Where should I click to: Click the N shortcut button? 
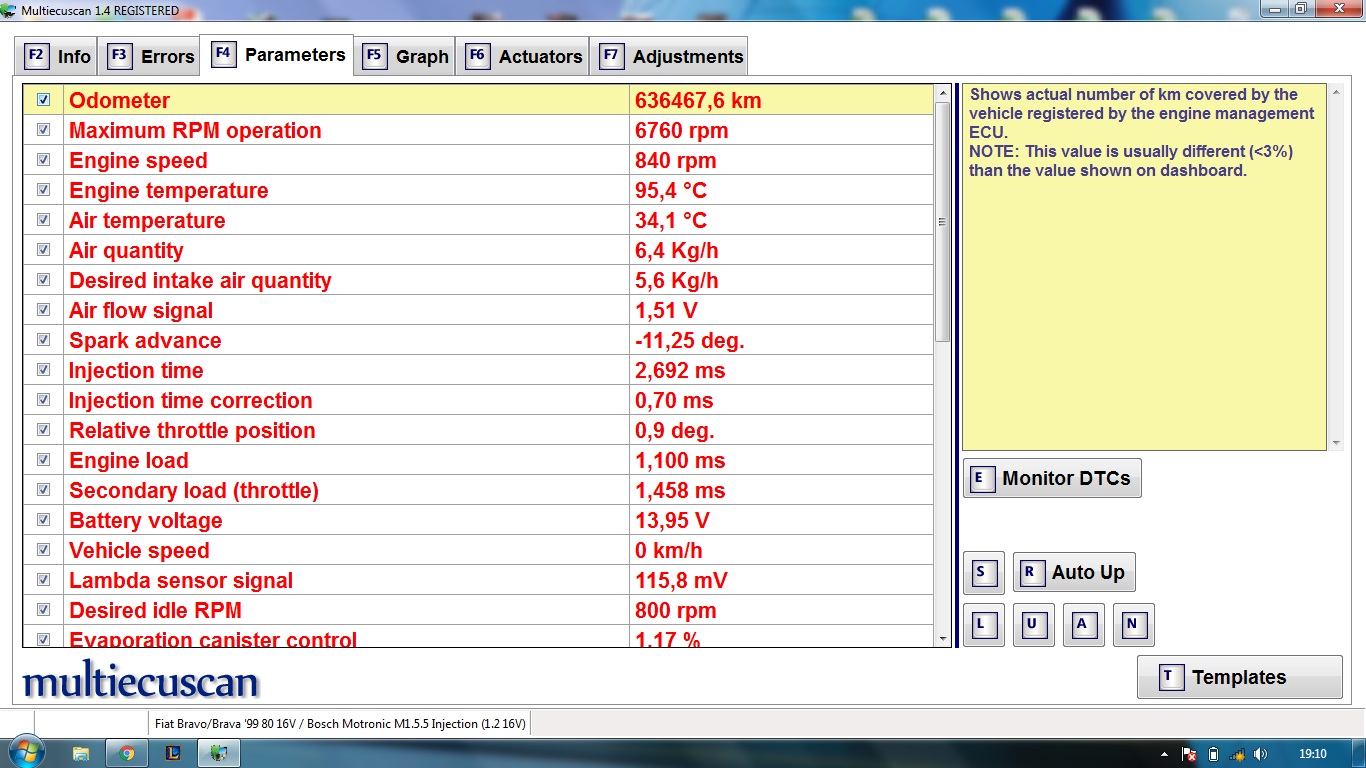[x=1133, y=625]
